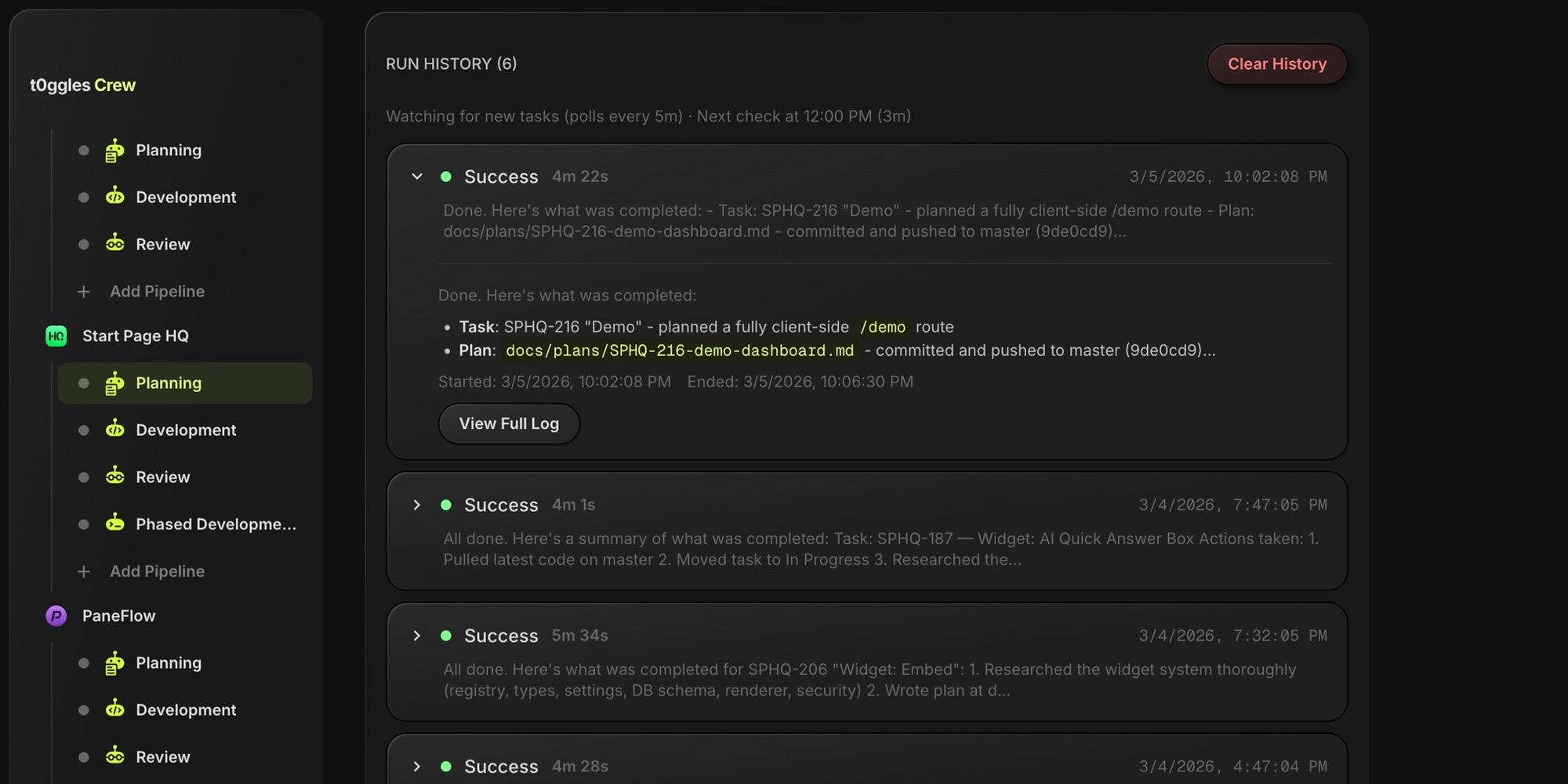This screenshot has height=784, width=1568.
Task: Click the docs/plans/SPHQ-216-demo-dashboard.md code path
Action: click(679, 350)
